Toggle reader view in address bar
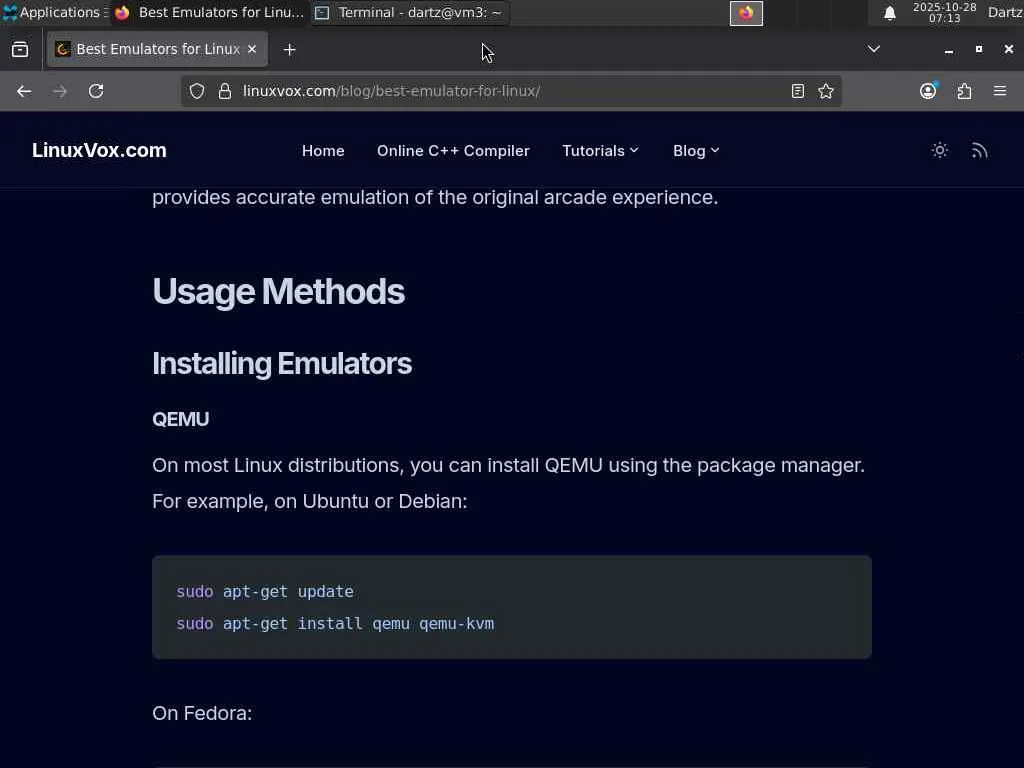Viewport: 1024px width, 768px height. pyautogui.click(x=797, y=91)
